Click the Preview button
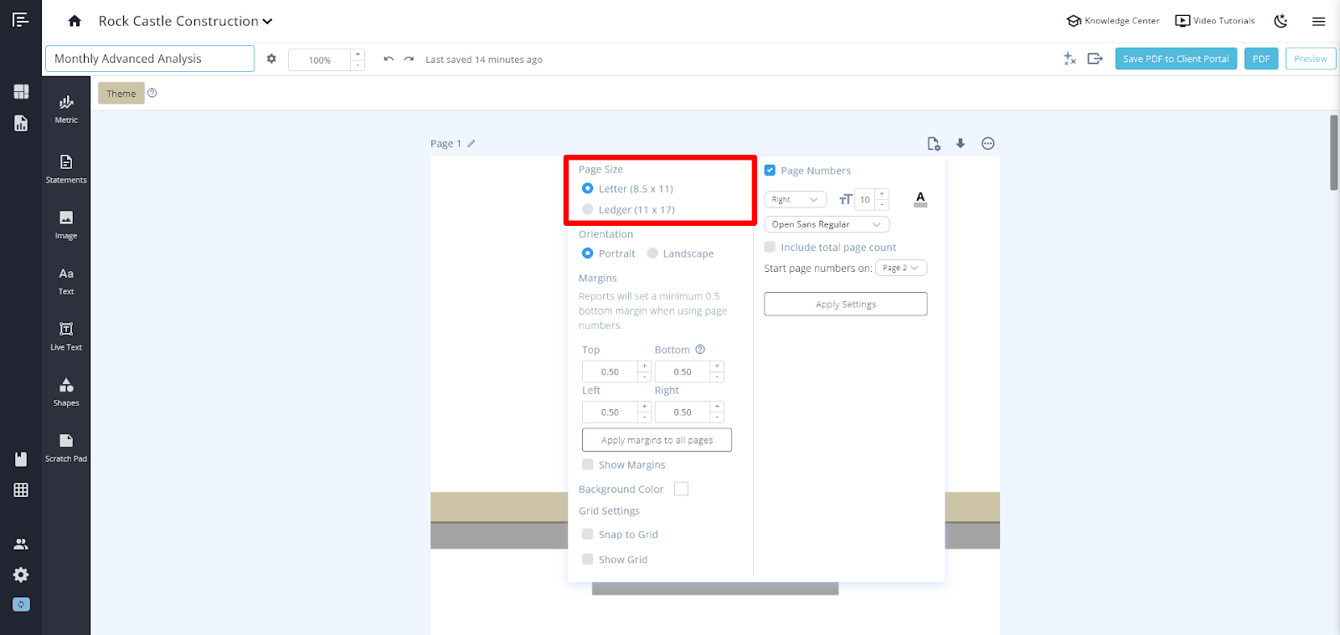The height and width of the screenshot is (635, 1340). [x=1310, y=59]
